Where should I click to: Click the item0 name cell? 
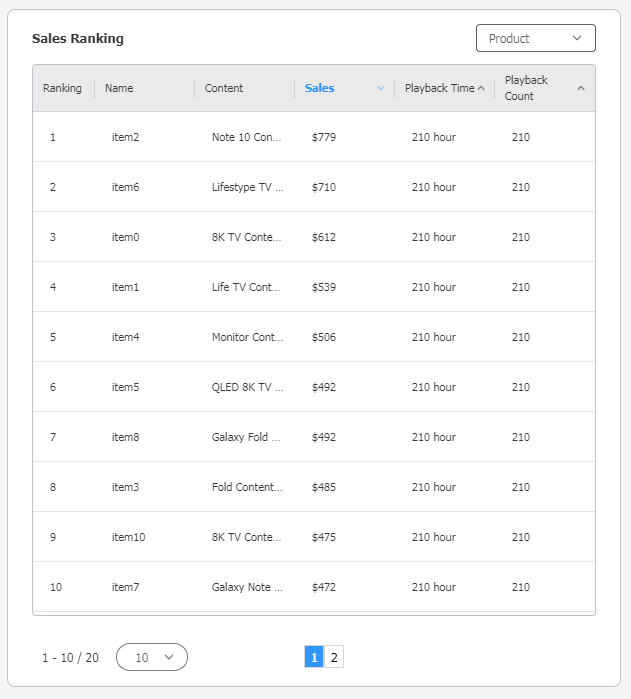(125, 237)
